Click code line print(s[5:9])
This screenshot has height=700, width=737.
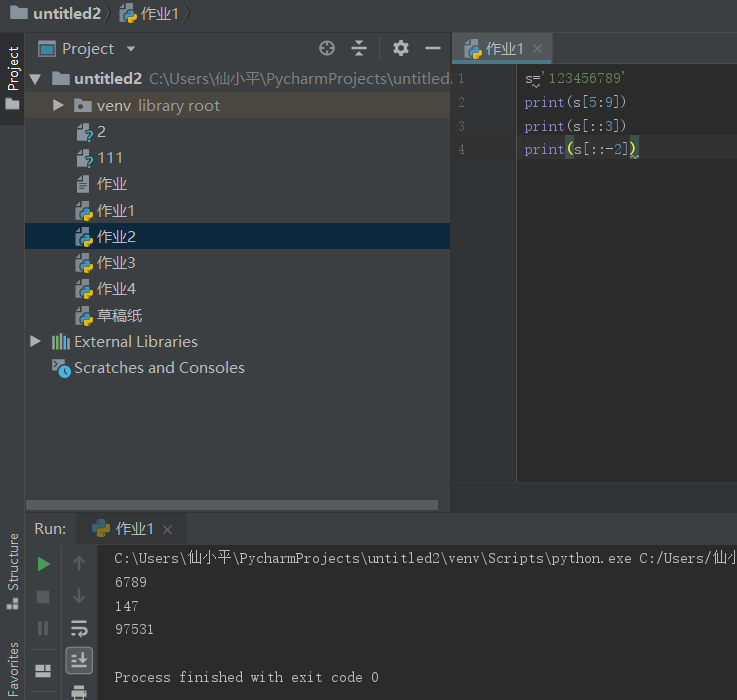pos(575,102)
